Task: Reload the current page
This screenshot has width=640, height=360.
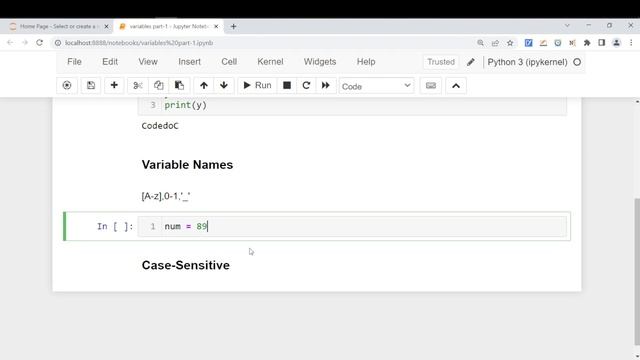Action: 40,42
